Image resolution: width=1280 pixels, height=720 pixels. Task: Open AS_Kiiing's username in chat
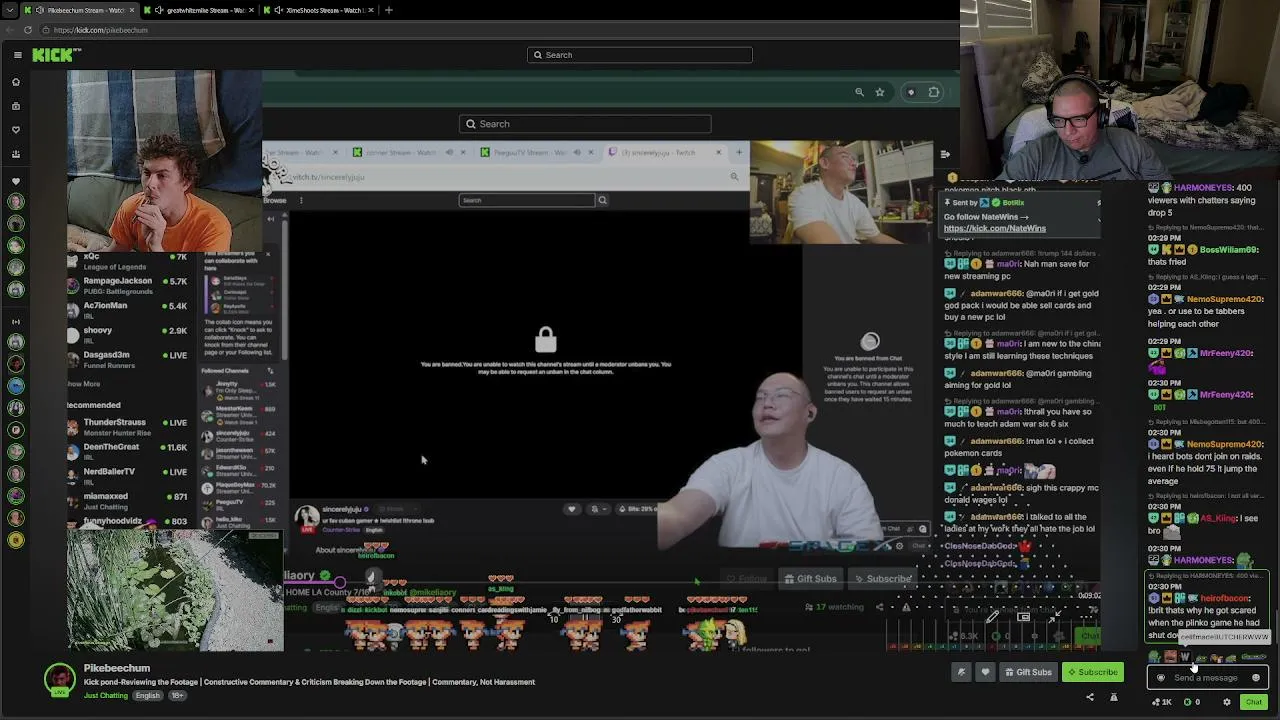1218,518
